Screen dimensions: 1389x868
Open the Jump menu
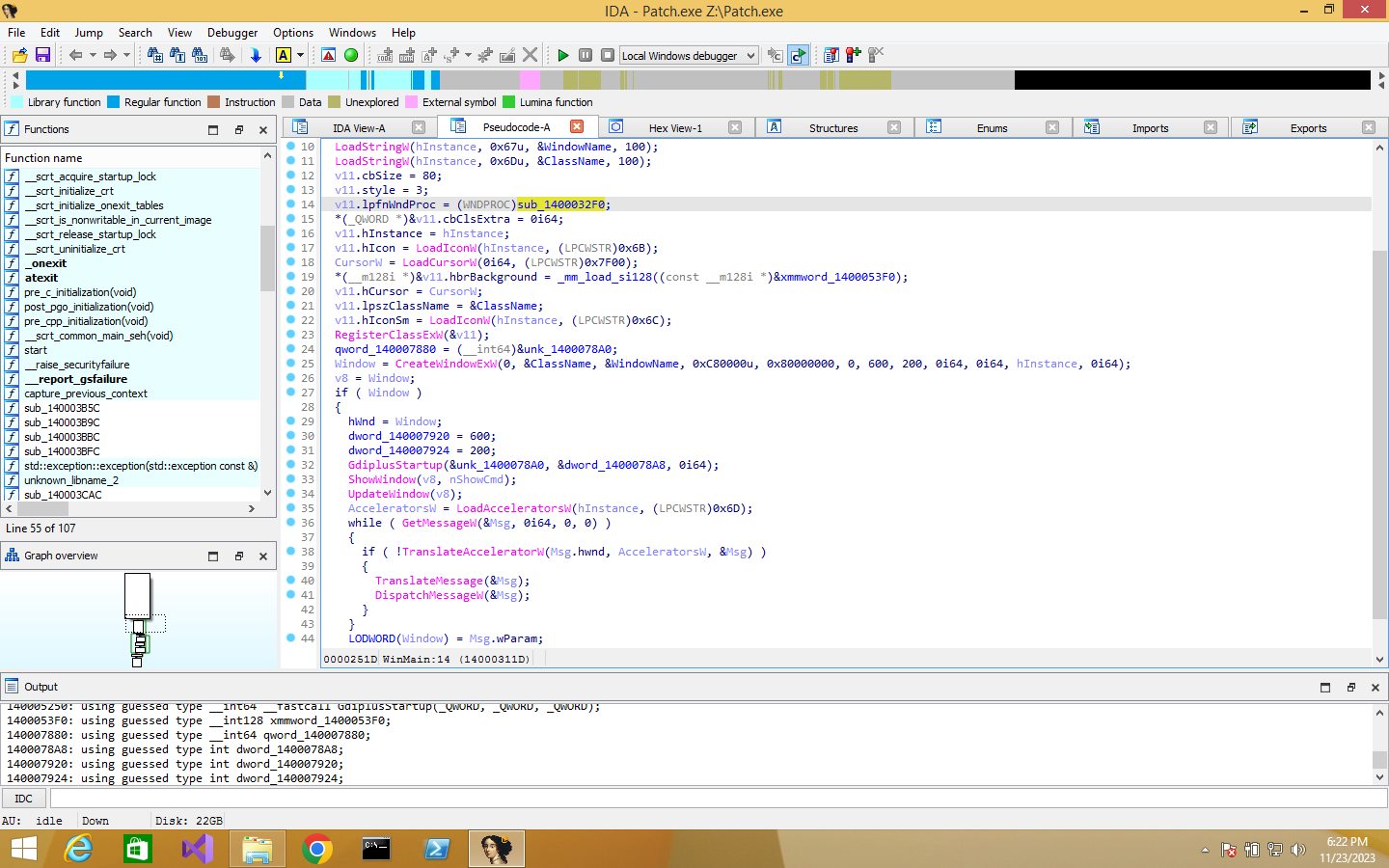89,32
